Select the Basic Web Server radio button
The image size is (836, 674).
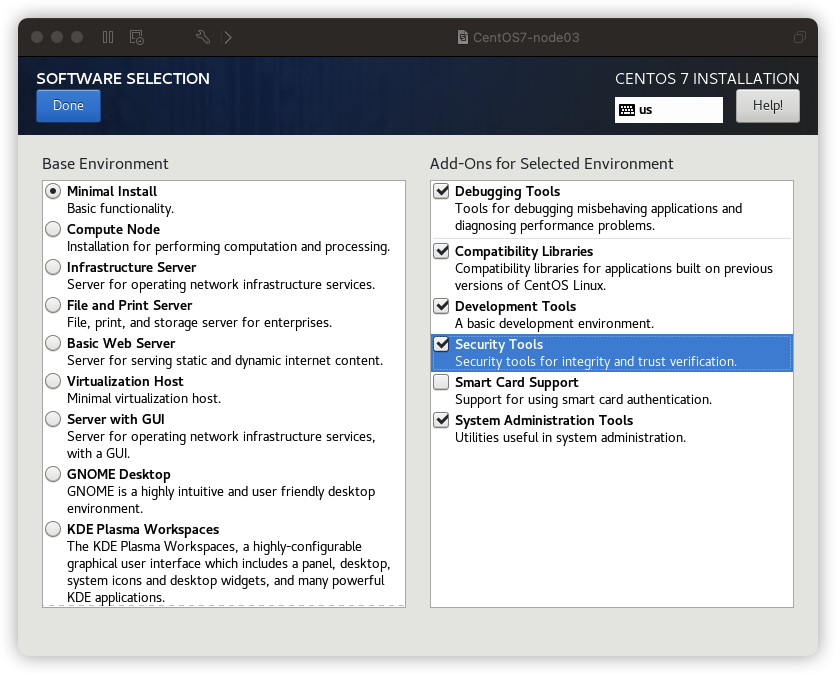tap(53, 343)
